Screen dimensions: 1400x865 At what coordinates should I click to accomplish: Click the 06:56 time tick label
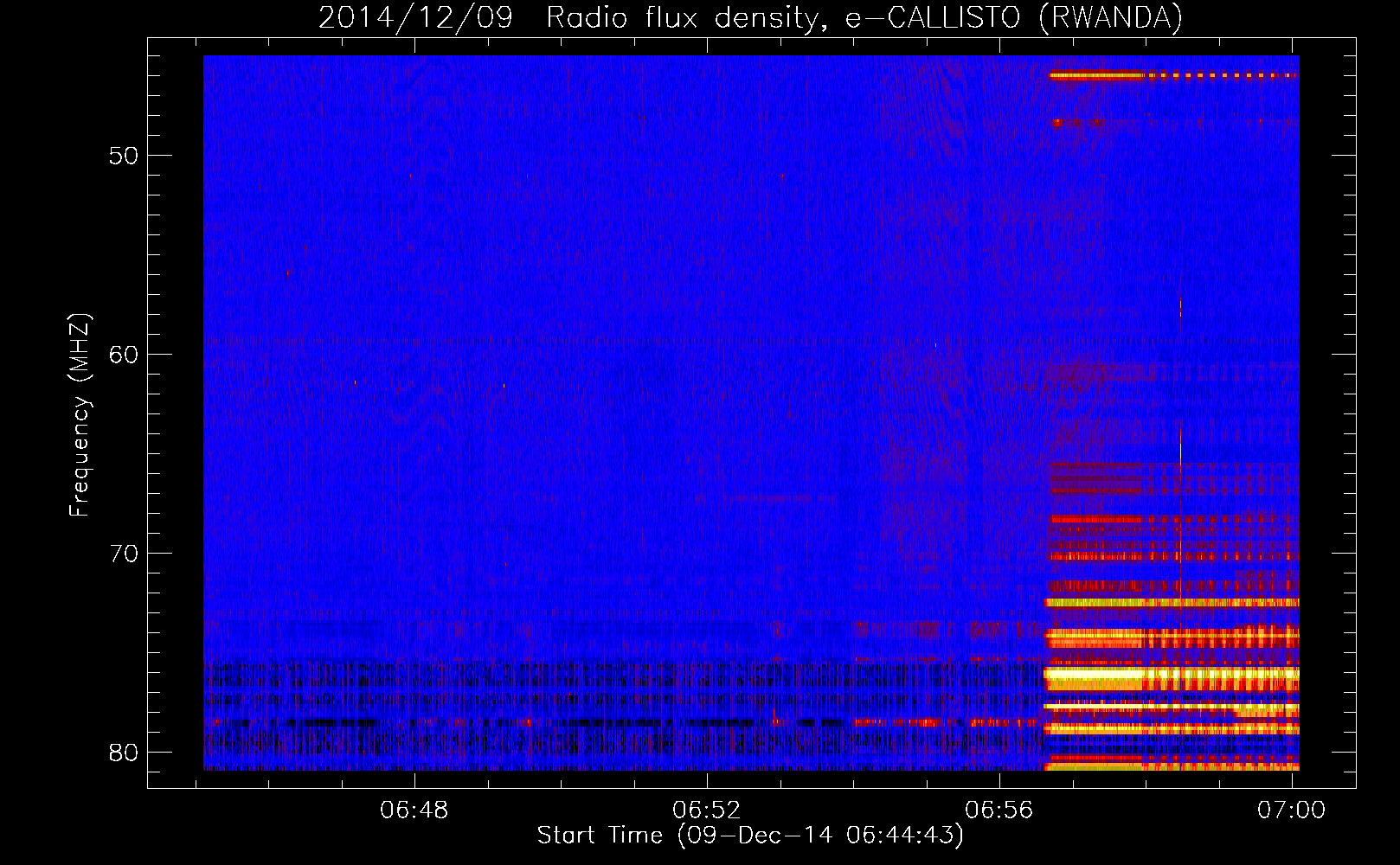pos(999,811)
